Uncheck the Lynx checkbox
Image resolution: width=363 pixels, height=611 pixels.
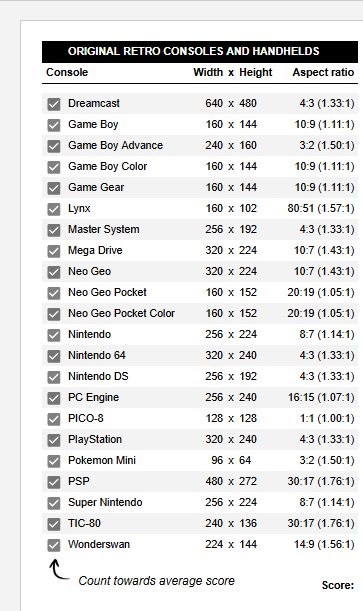tap(54, 209)
